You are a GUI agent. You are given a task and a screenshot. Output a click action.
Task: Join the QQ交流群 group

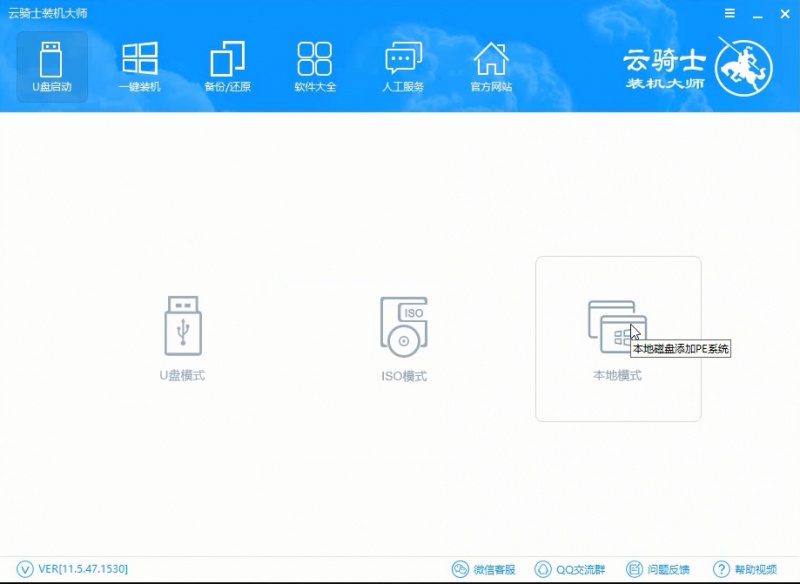coord(570,569)
